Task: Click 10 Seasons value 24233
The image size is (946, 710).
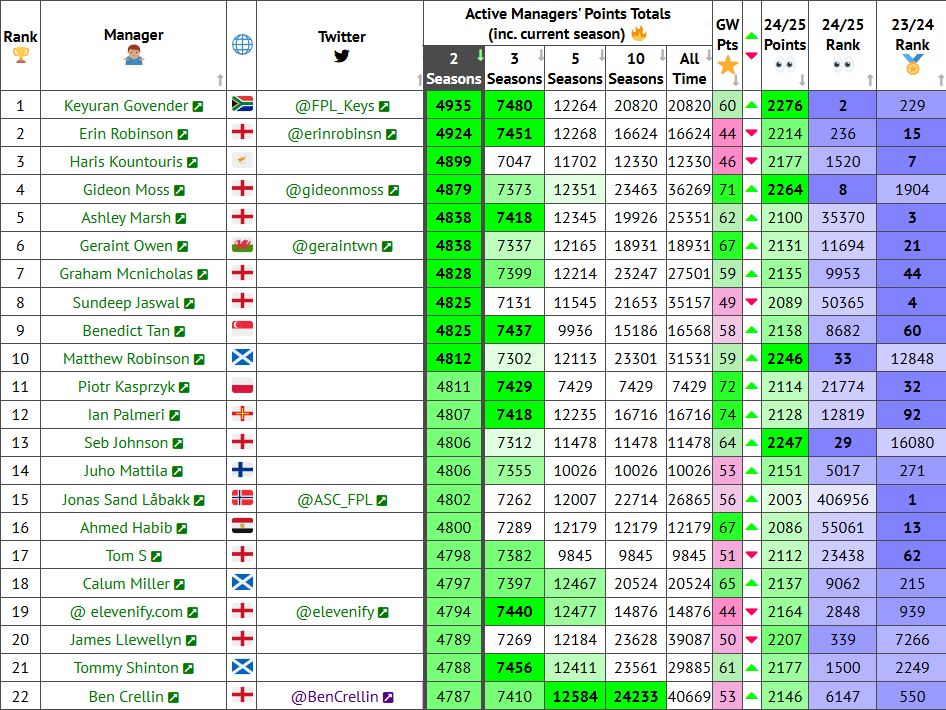Action: 636,697
